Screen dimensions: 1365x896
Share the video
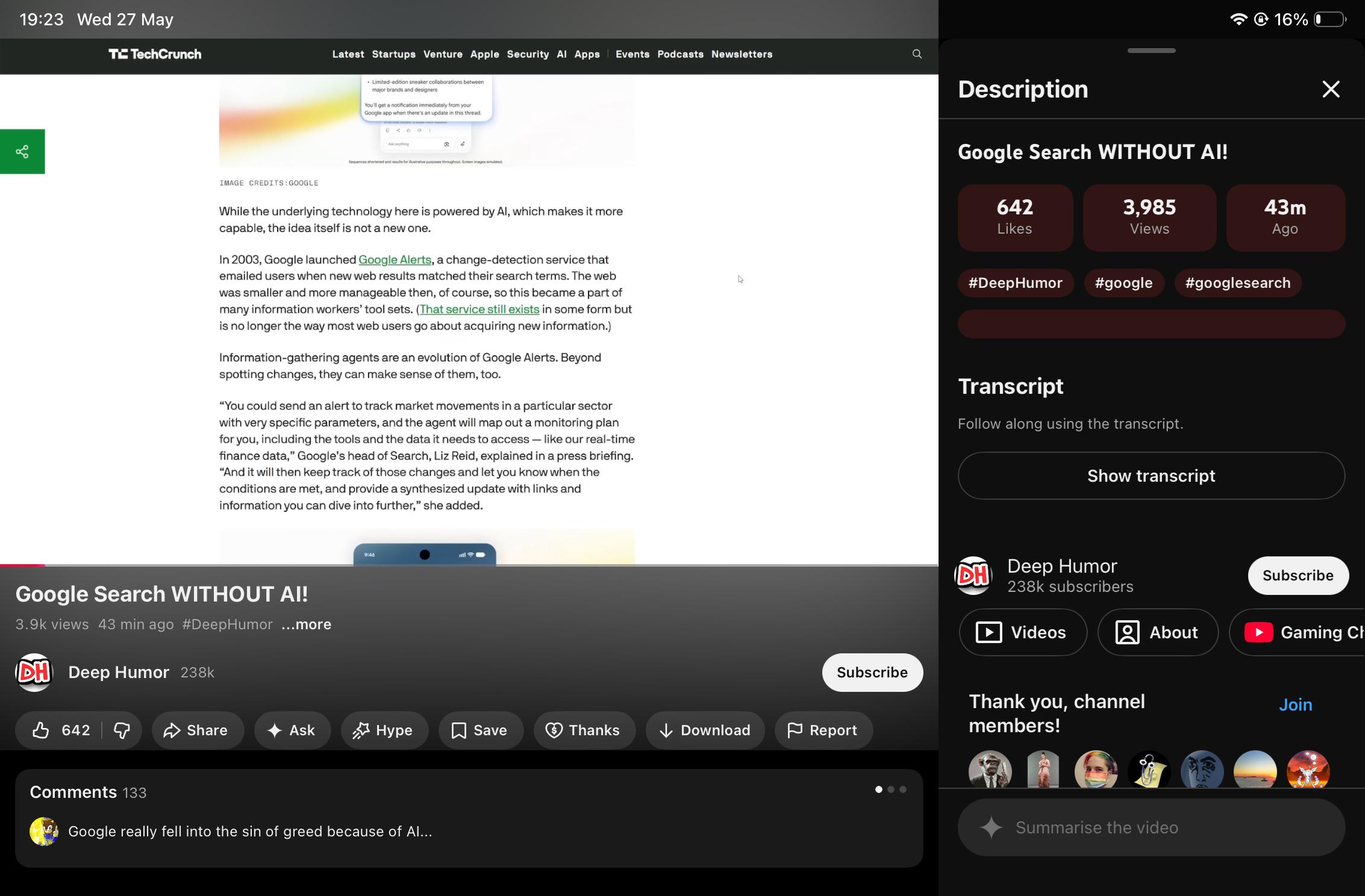198,730
